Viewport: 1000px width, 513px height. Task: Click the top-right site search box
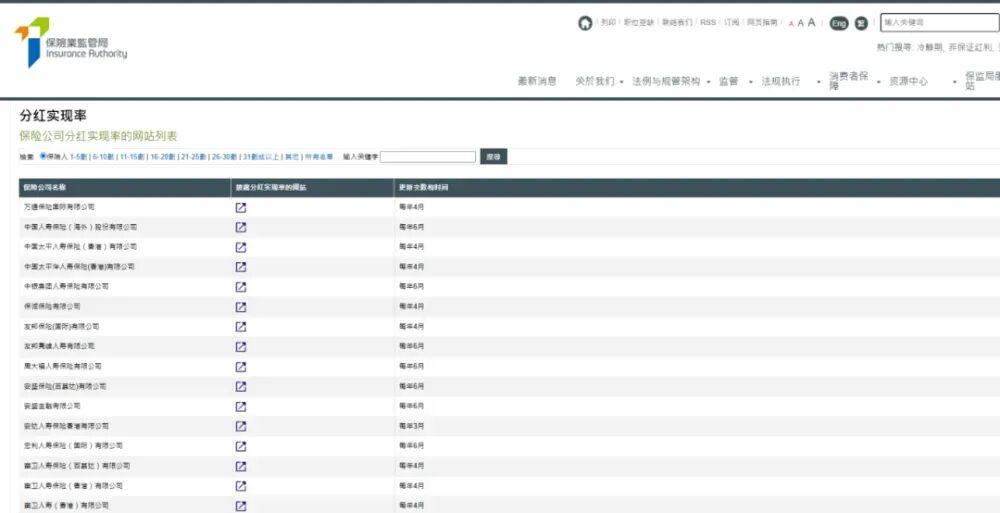(939, 22)
